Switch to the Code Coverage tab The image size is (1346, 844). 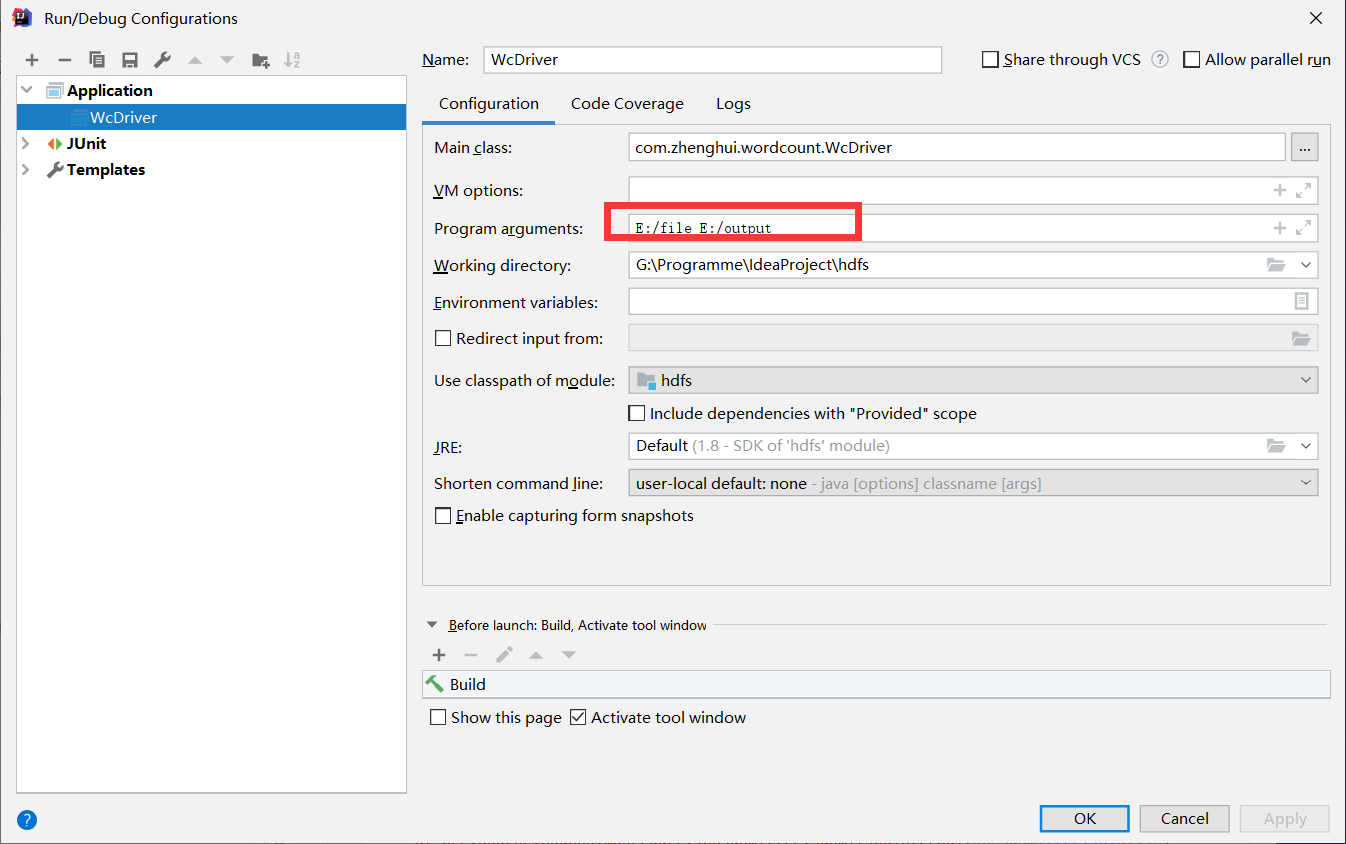627,103
